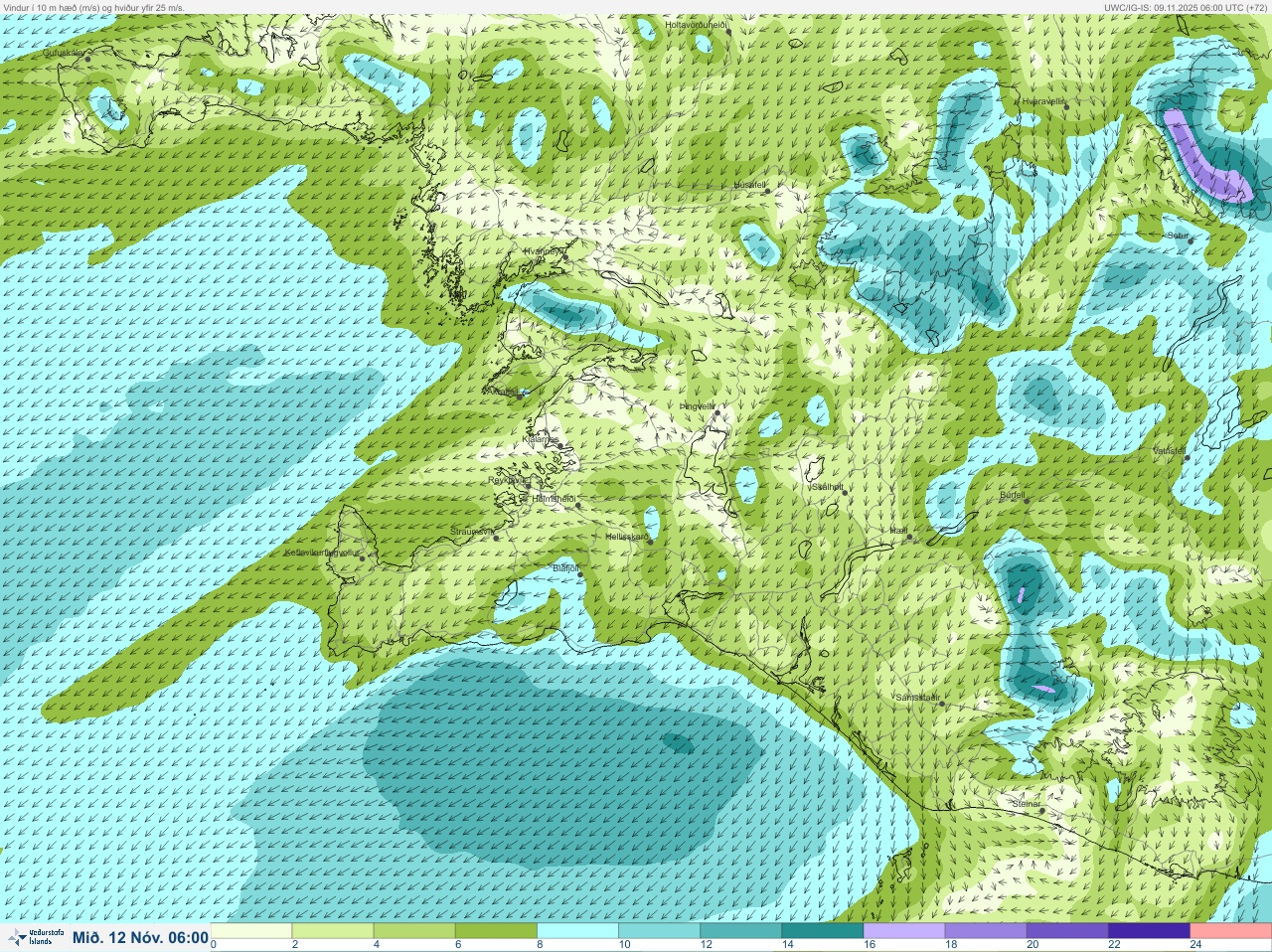1272x952 pixels.
Task: Select the 10–12 m/s aqua legend swatch
Action: pyautogui.click(x=660, y=931)
